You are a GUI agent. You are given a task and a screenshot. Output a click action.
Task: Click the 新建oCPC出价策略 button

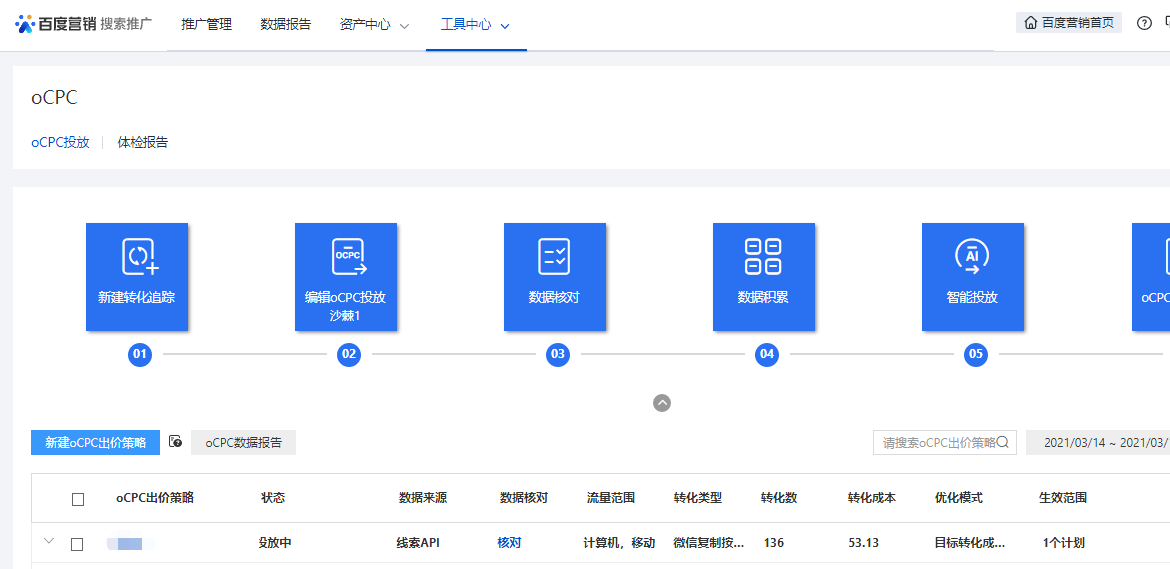pos(96,442)
